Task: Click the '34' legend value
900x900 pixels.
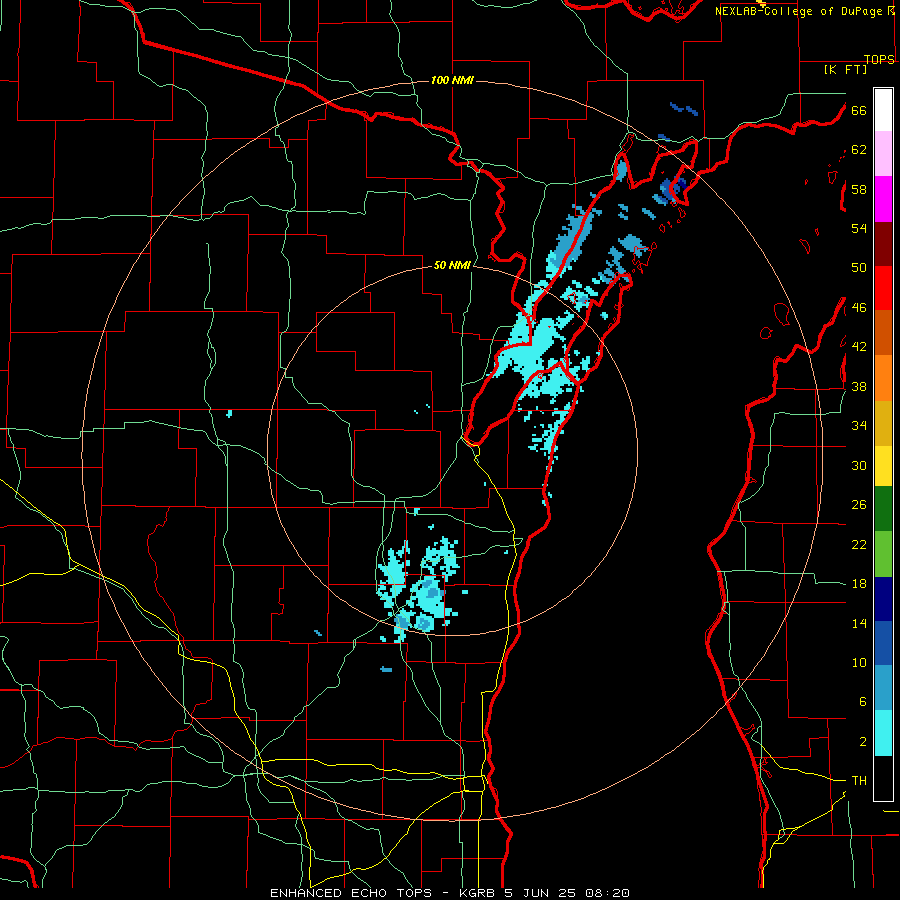Action: 859,426
